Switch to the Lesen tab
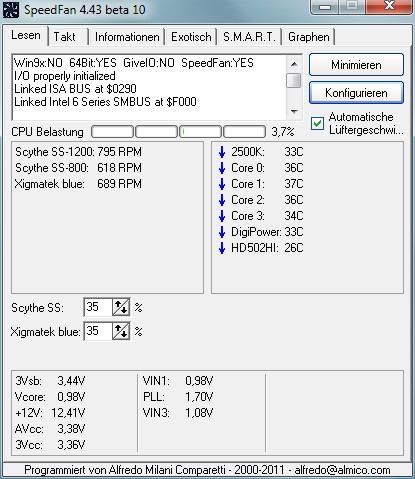Viewport: 415px width, 479px height. [x=26, y=35]
